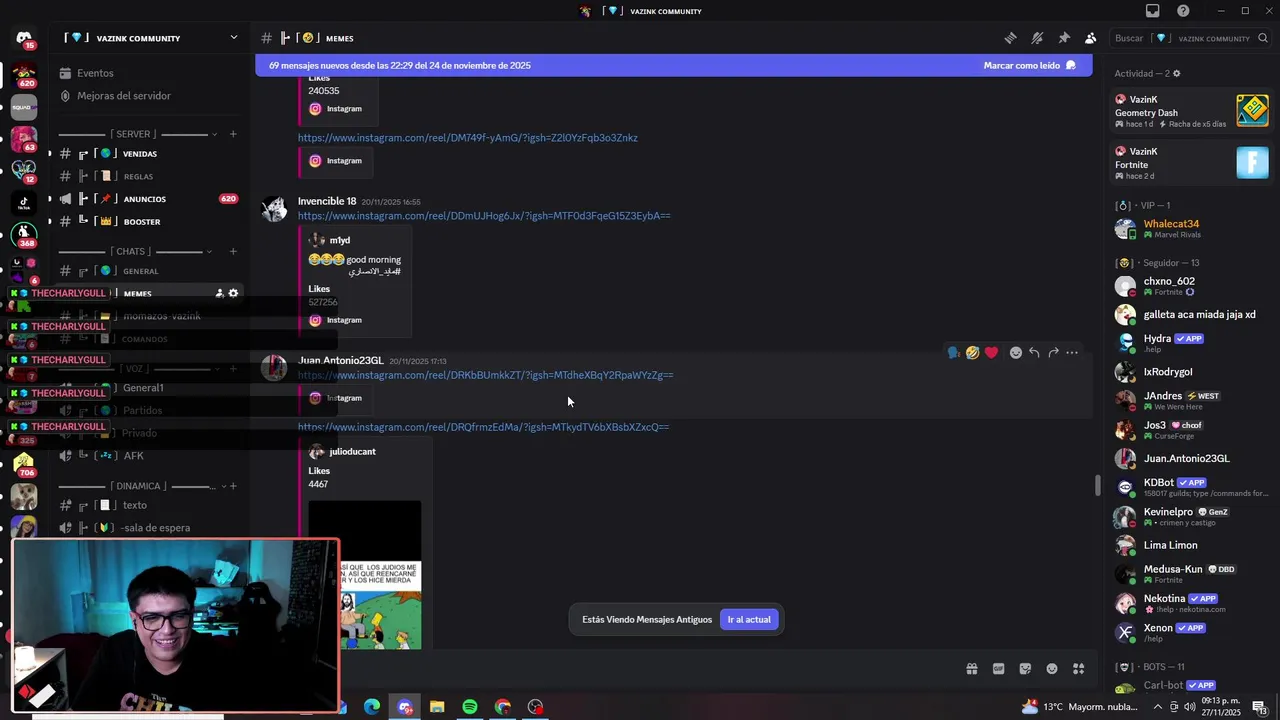Select the GENERAL text channel
Image resolution: width=1280 pixels, height=720 pixels.
pyautogui.click(x=150, y=271)
